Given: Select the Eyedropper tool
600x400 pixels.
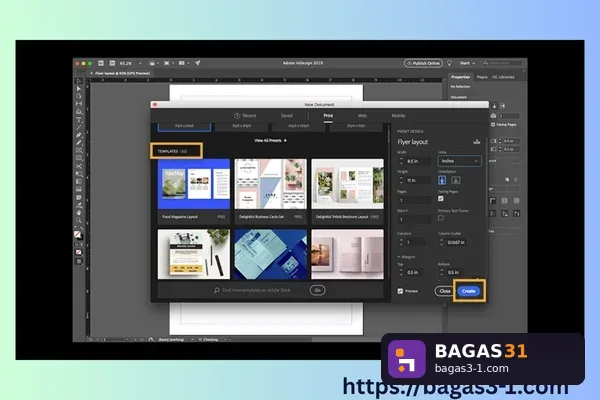Looking at the screenshot, I should [79, 205].
